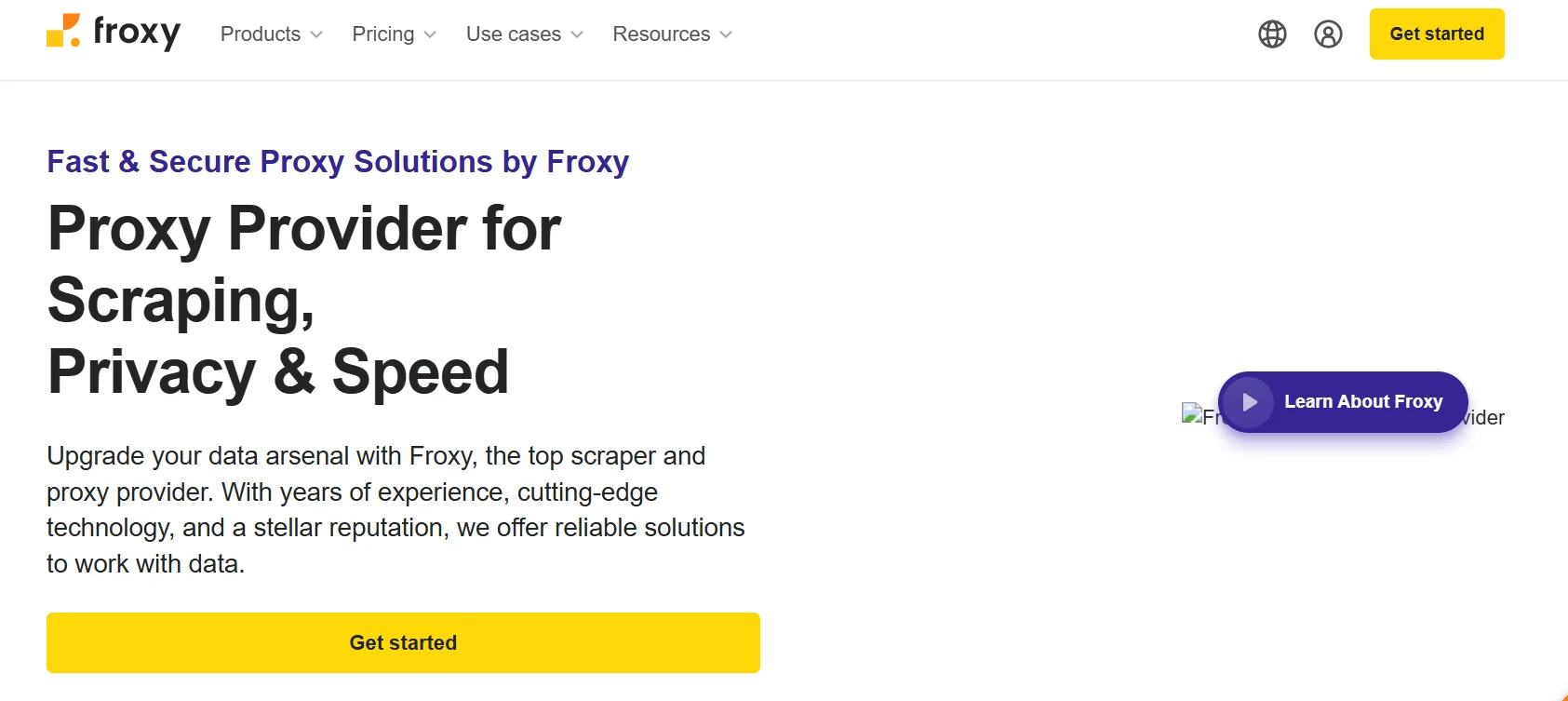Click the Learn About Froxy label
The width and height of the screenshot is (1568, 701).
[1363, 402]
